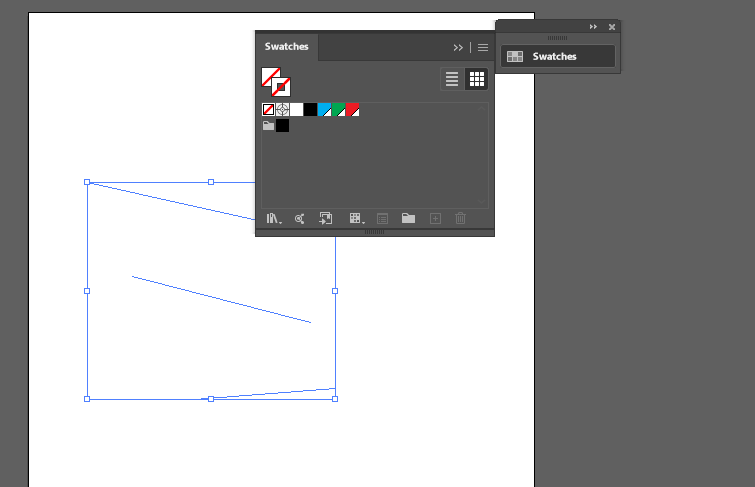The image size is (755, 487).
Task: Collapse Swatches panel with double arrows
Action: click(x=458, y=47)
